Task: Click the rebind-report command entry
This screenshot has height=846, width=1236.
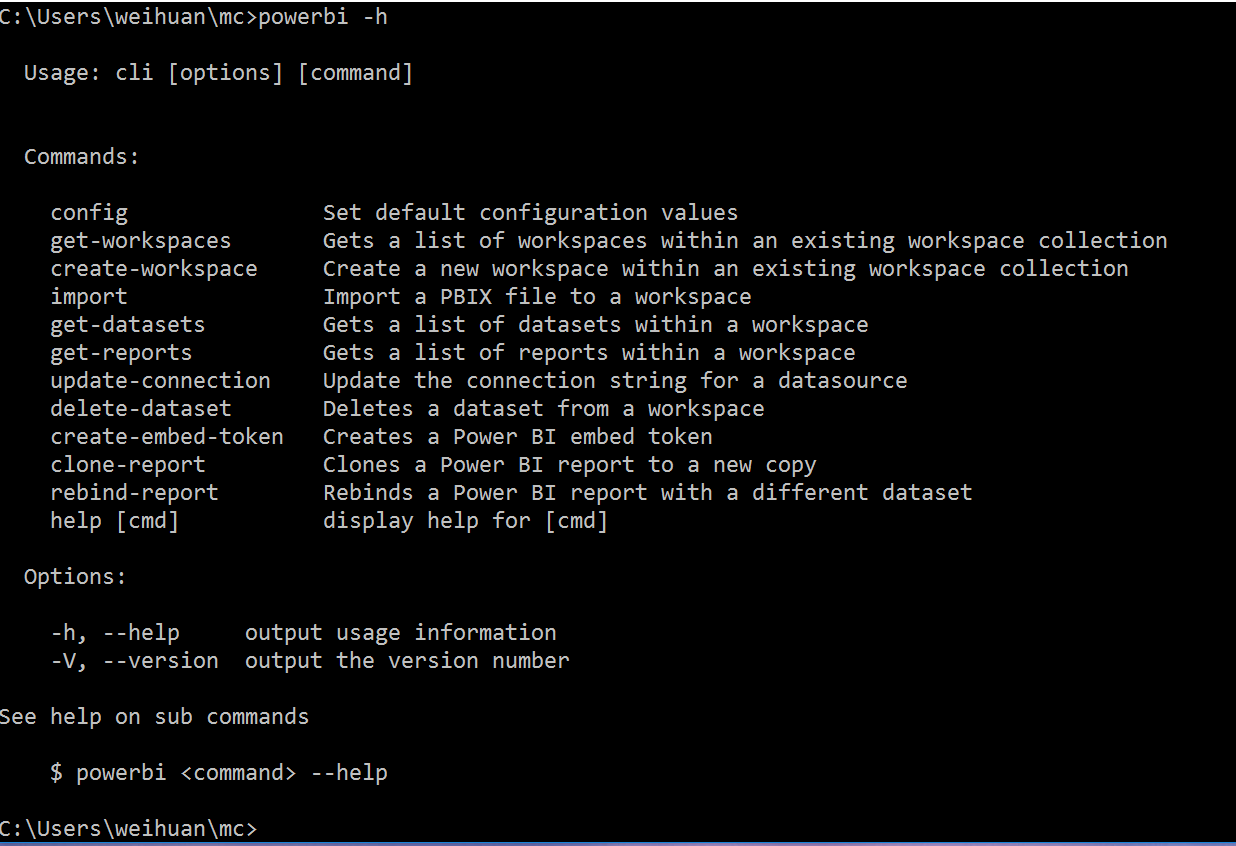Action: pos(134,492)
